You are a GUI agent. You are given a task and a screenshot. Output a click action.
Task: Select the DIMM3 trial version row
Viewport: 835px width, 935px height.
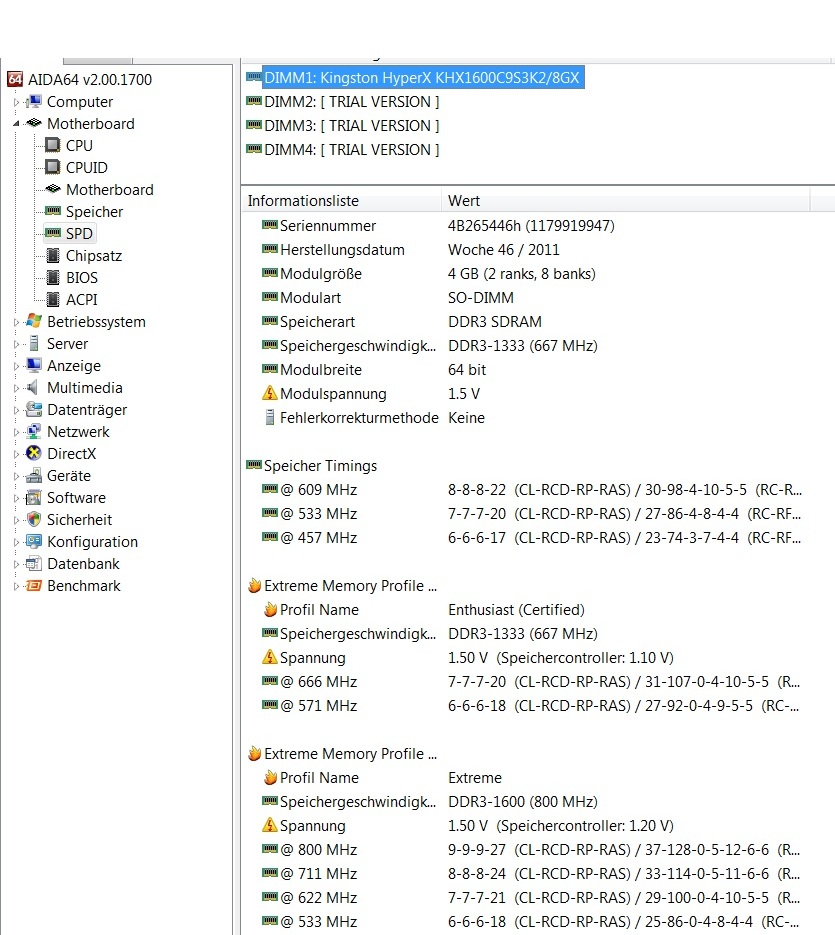352,126
